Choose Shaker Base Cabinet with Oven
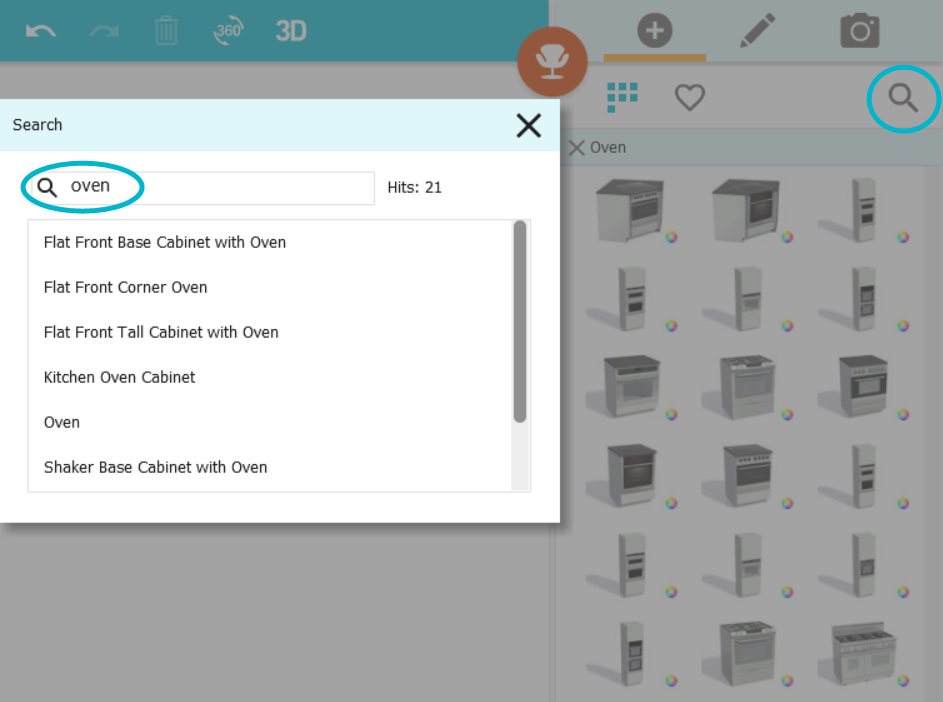Image resolution: width=943 pixels, height=702 pixels. (x=156, y=467)
